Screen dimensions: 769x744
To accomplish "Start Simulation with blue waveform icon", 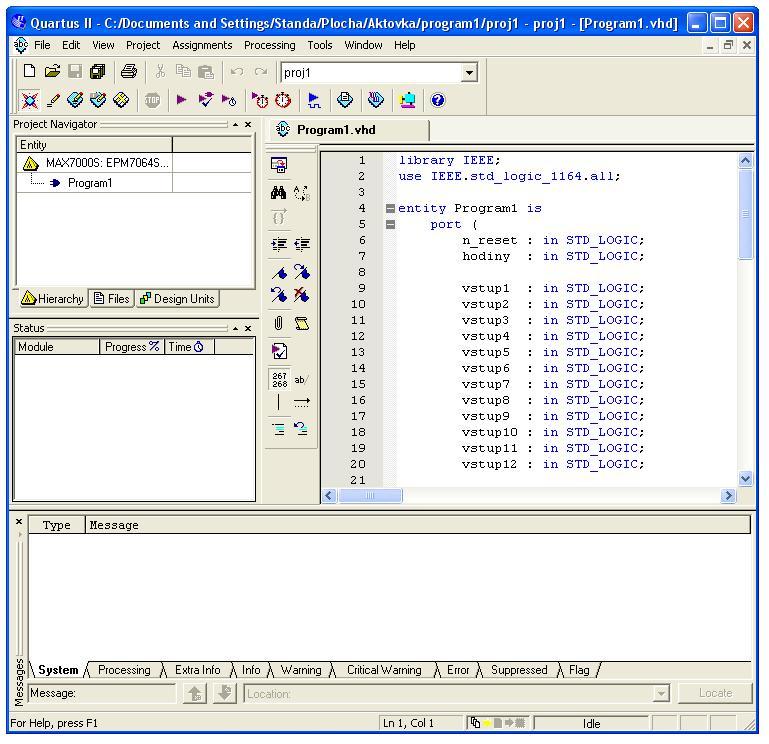I will click(x=314, y=100).
